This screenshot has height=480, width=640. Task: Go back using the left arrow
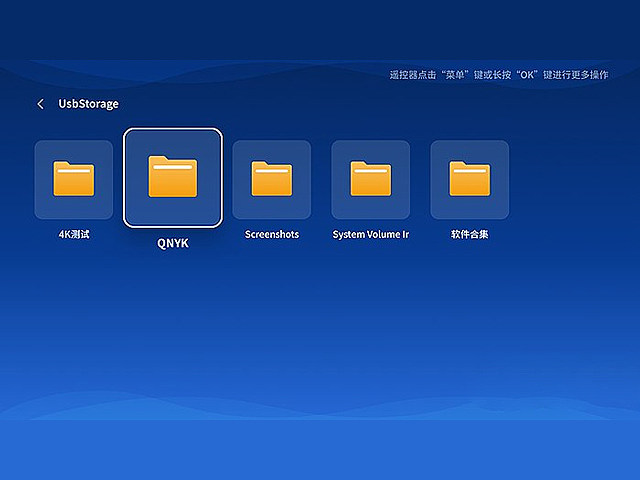click(40, 104)
